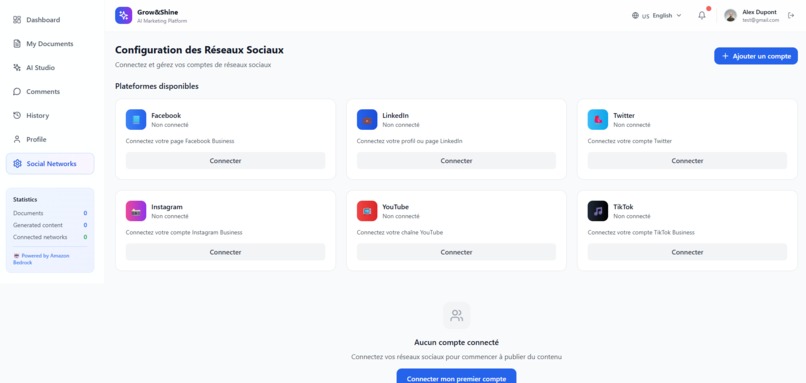Click the YouTube platform icon
The width and height of the screenshot is (806, 383).
367,211
